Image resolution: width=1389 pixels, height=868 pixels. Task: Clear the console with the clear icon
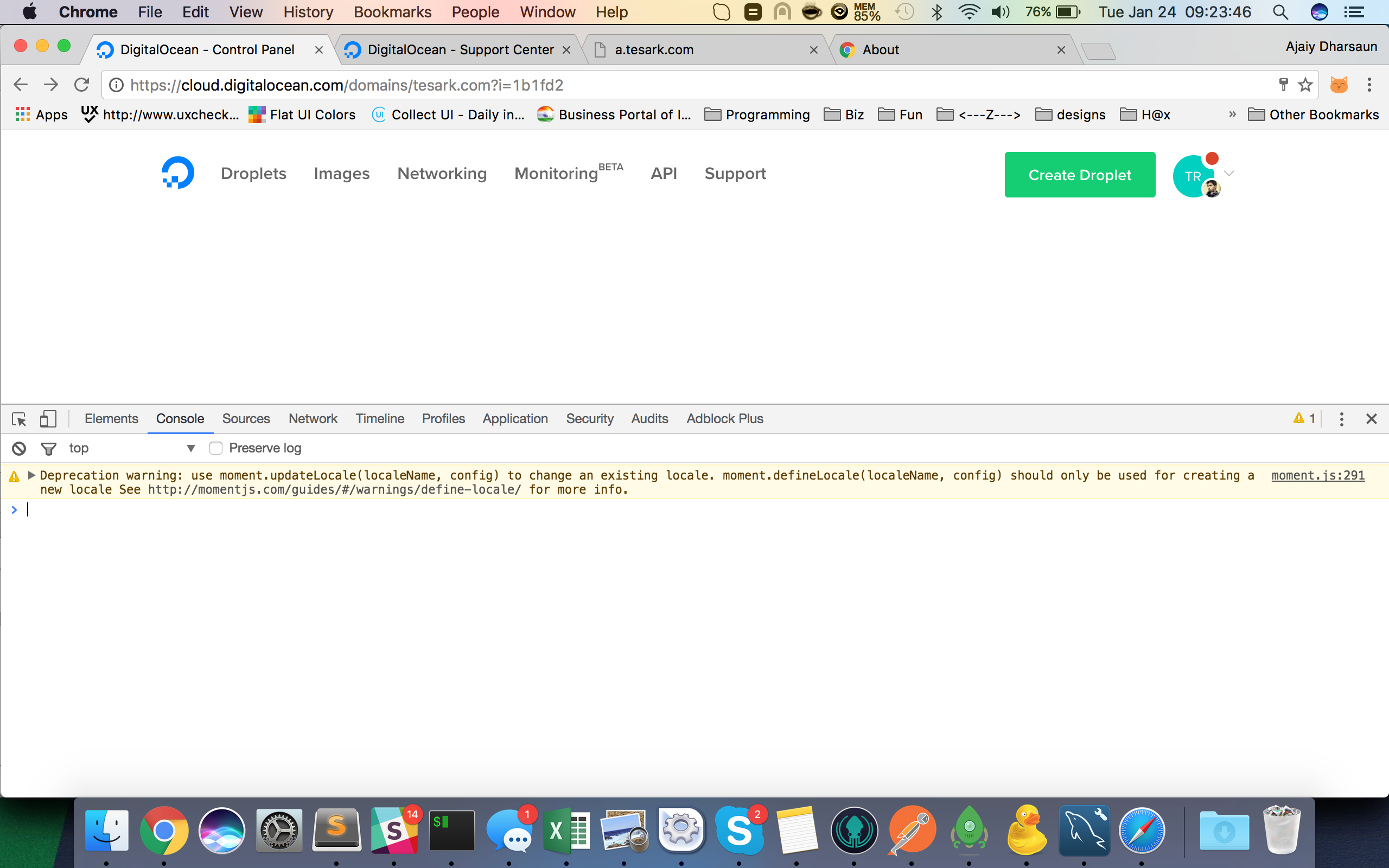19,448
